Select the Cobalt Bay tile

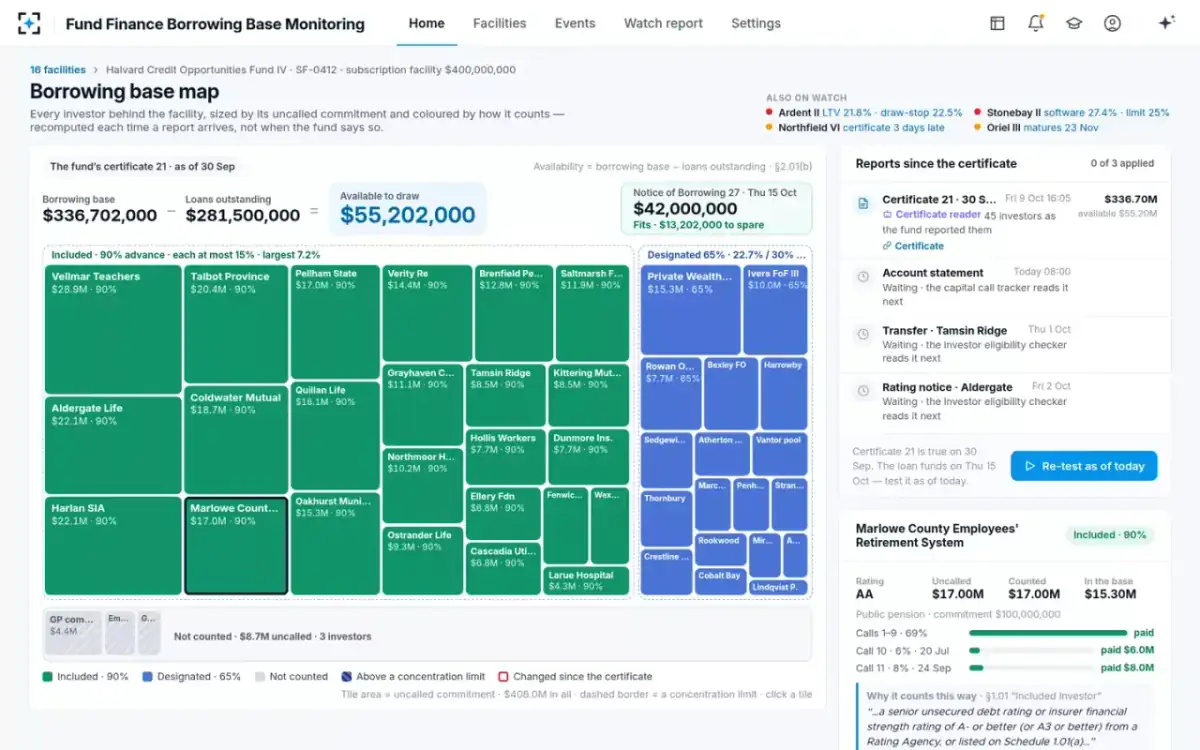coord(719,582)
